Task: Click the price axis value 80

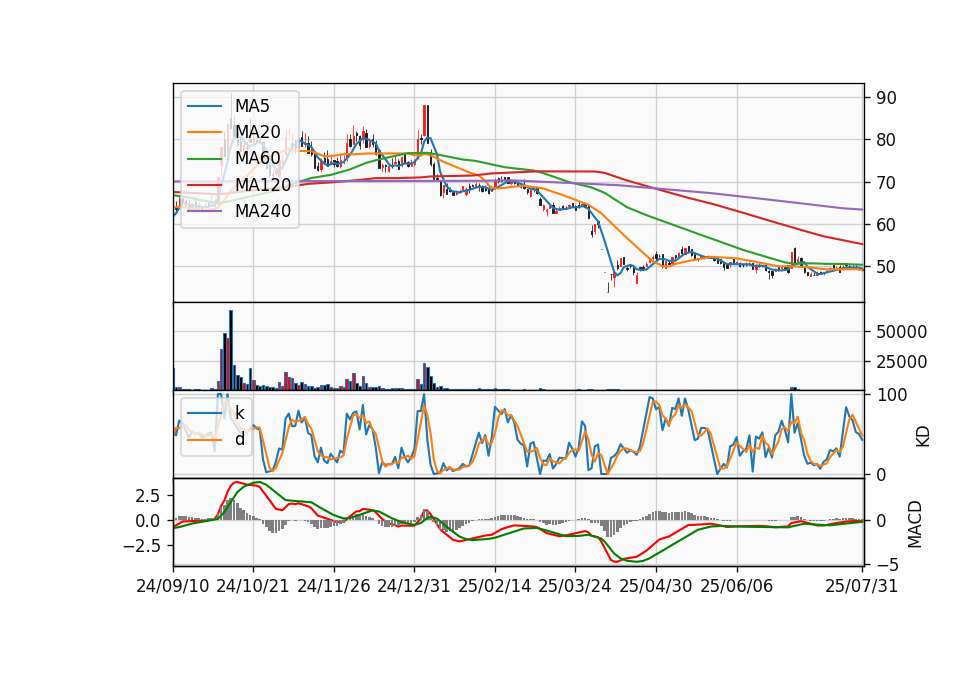Action: [x=887, y=140]
